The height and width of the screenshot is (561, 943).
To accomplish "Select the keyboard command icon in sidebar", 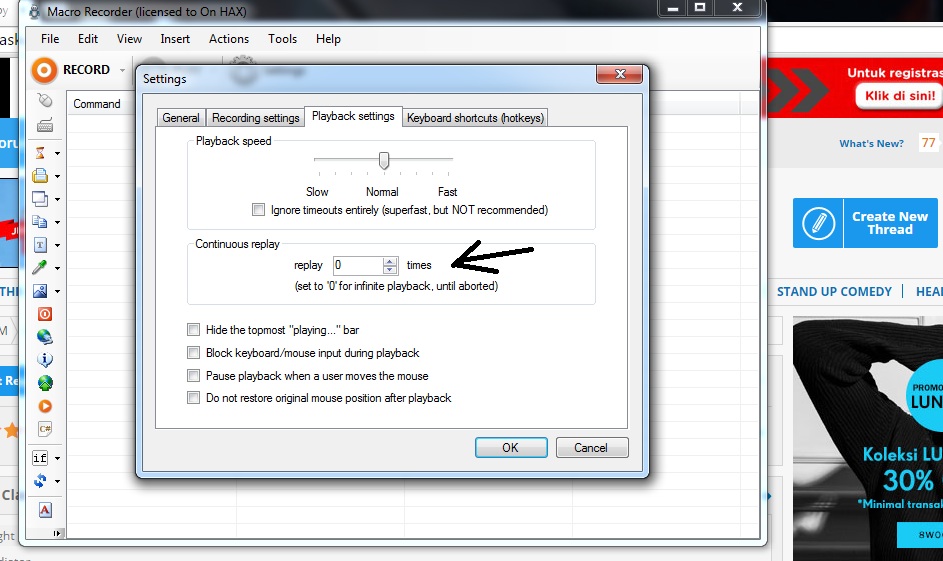I will 44,126.
